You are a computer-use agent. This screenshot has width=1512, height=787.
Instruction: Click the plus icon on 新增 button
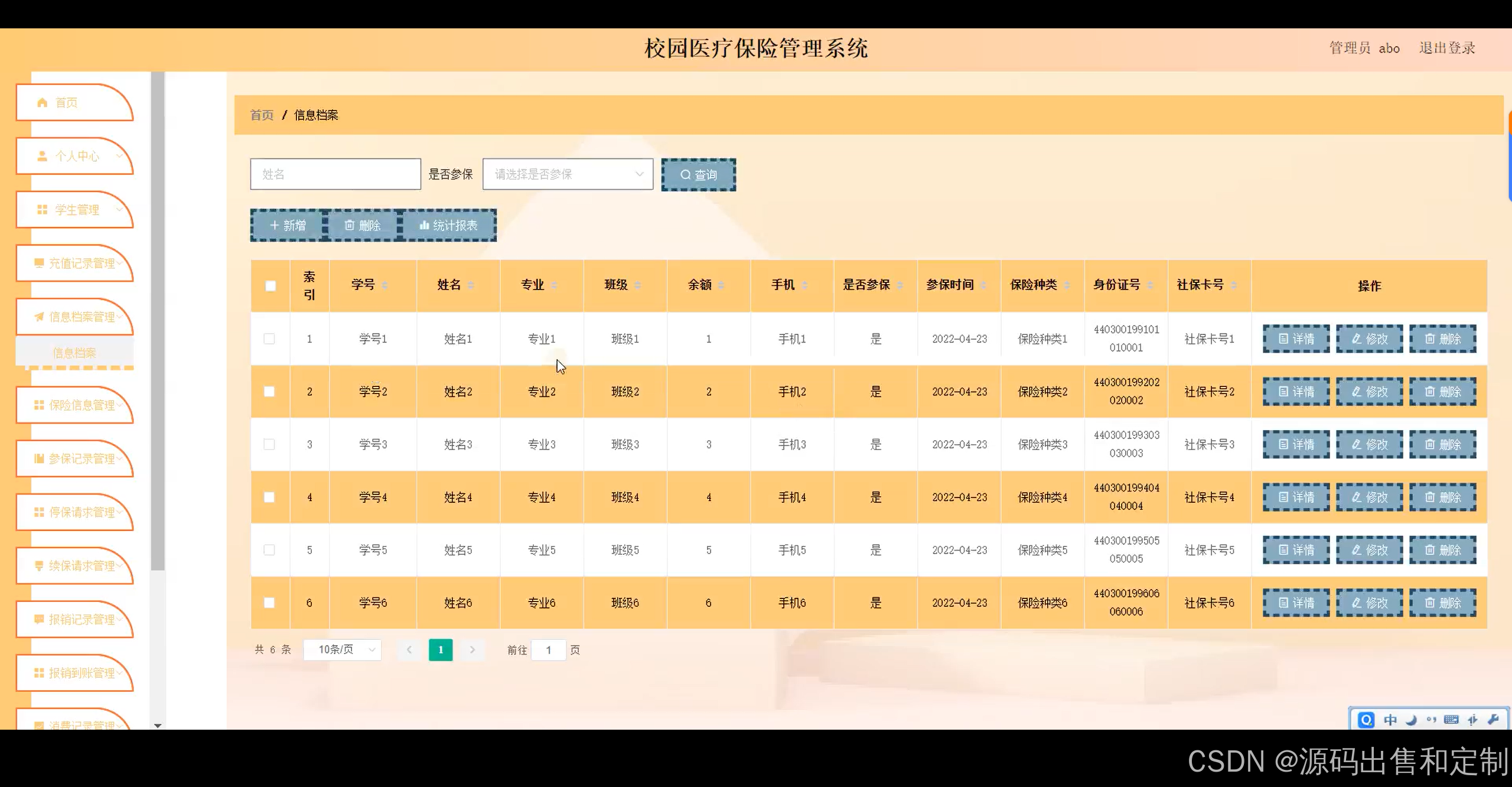pyautogui.click(x=274, y=225)
